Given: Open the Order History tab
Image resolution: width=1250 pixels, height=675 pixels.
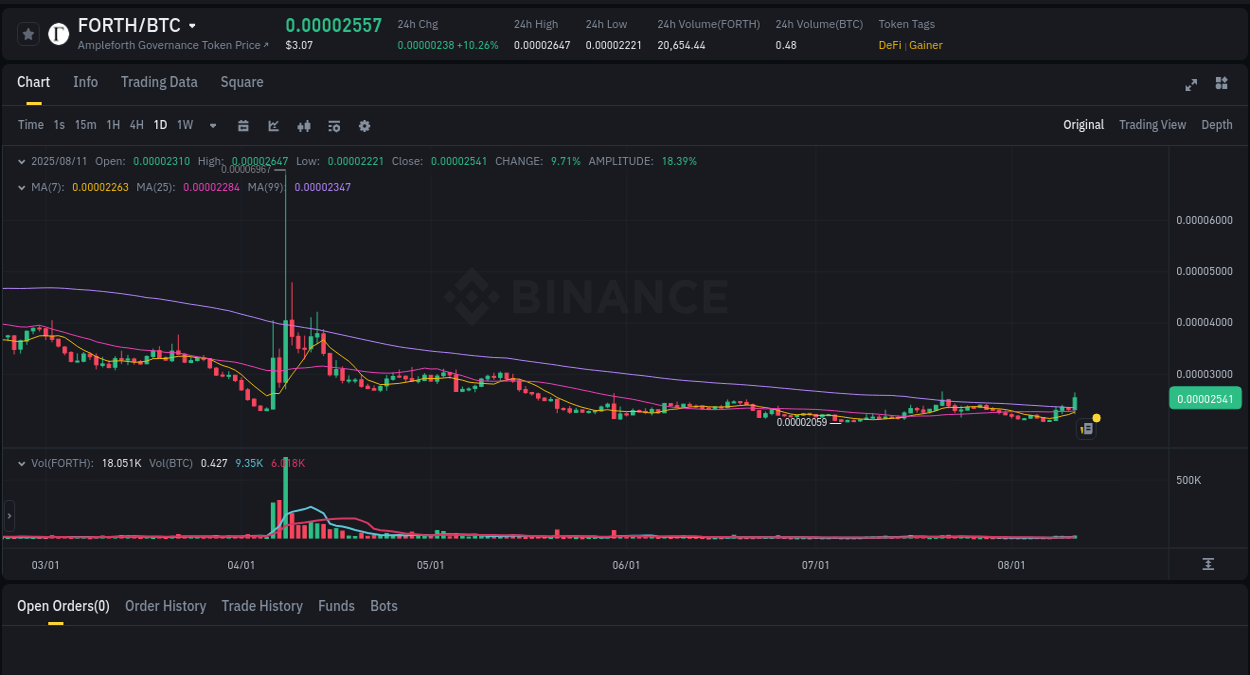Looking at the screenshot, I should click(165, 606).
